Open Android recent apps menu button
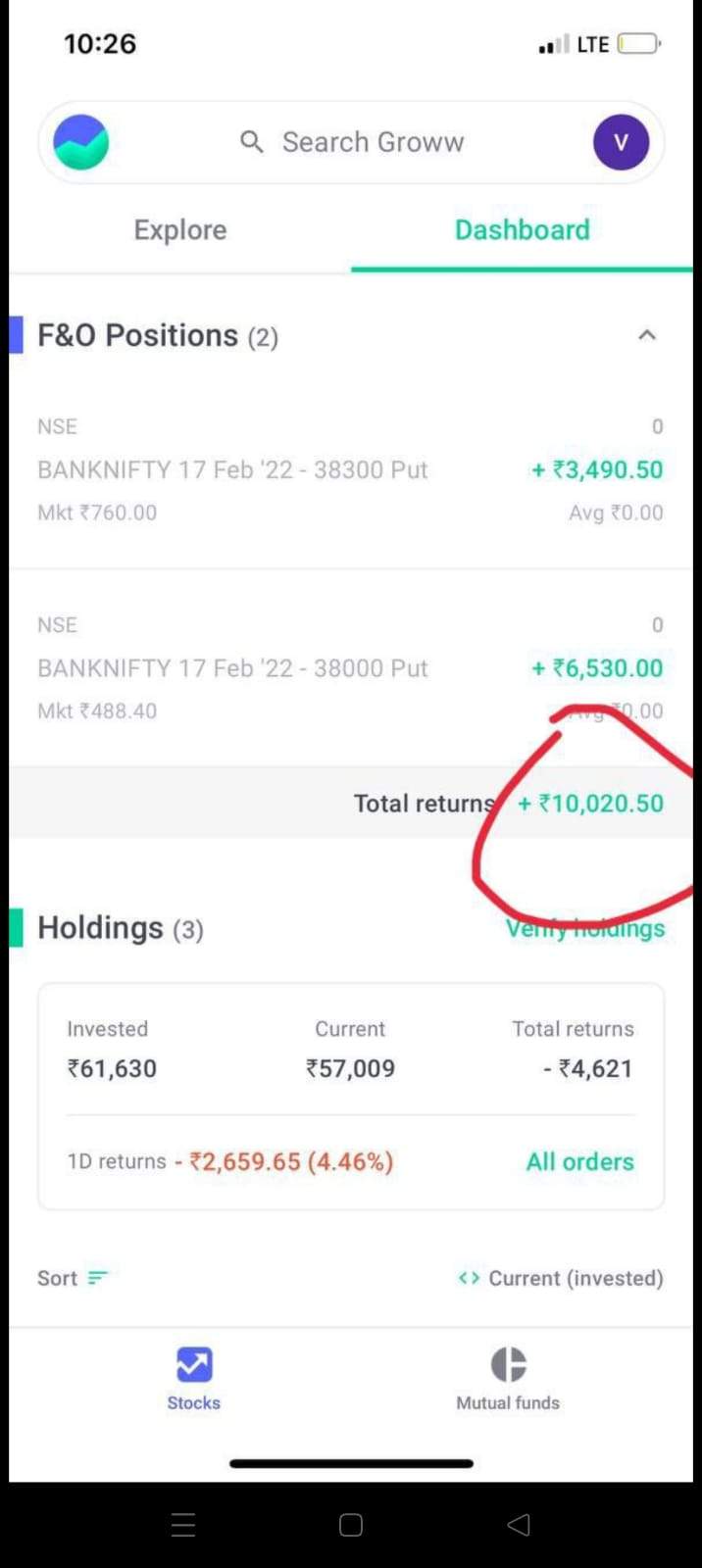This screenshot has height=1568, width=702. (183, 1524)
